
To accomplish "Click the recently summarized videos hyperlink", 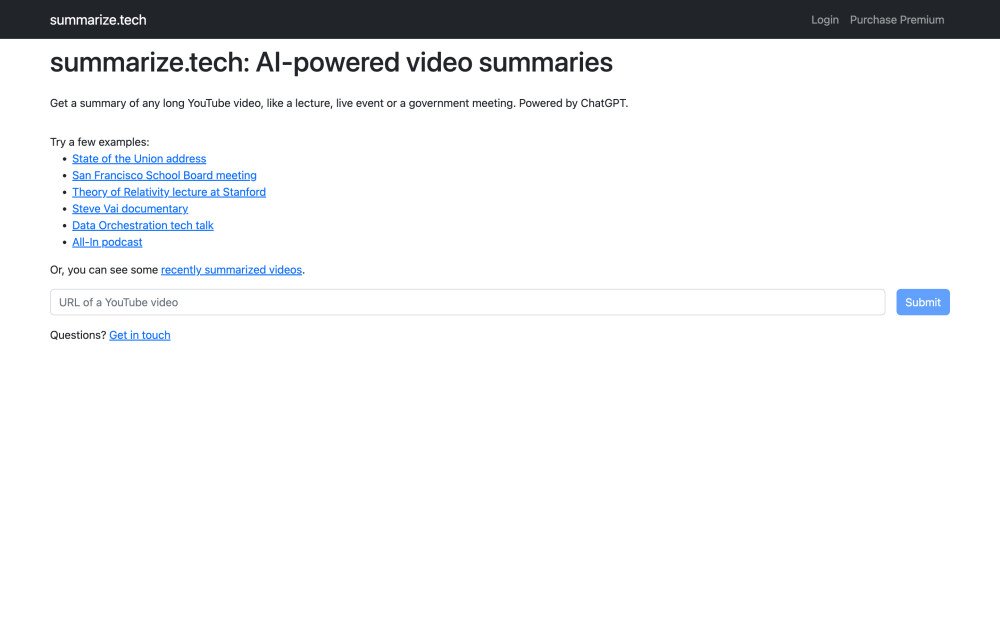I will pos(231,269).
